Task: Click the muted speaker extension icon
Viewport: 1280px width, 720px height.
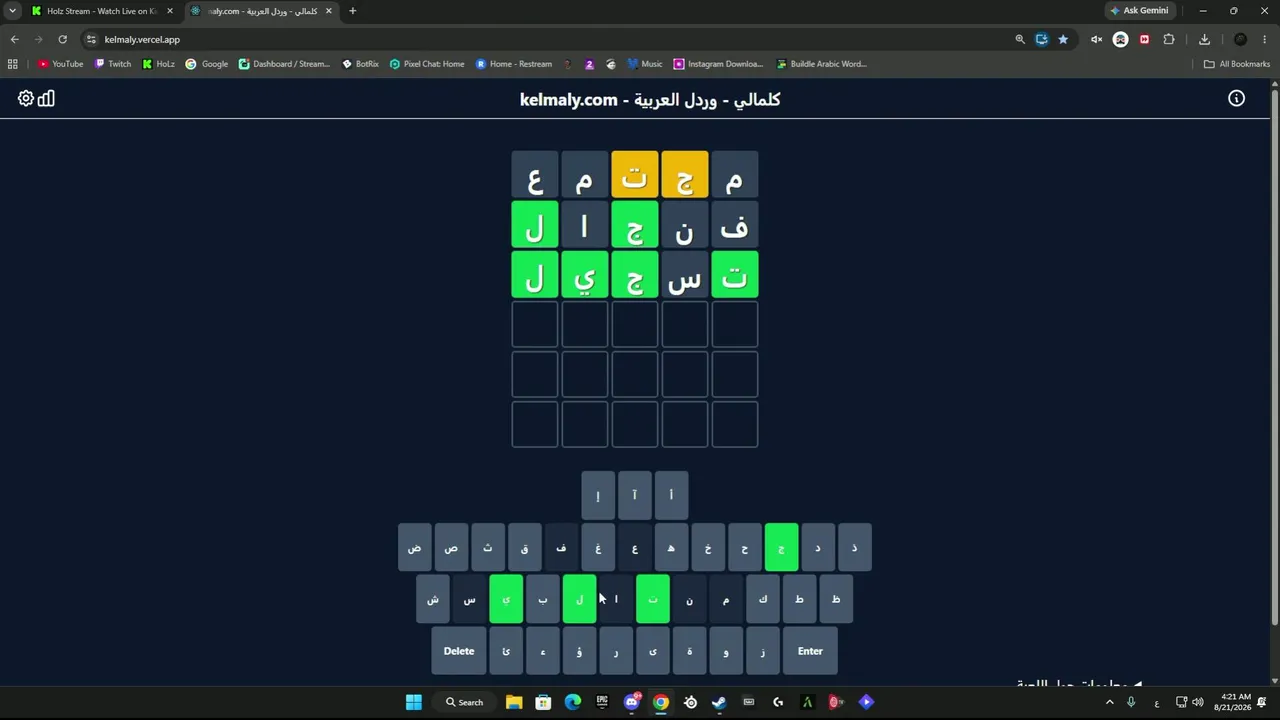Action: [x=1096, y=39]
